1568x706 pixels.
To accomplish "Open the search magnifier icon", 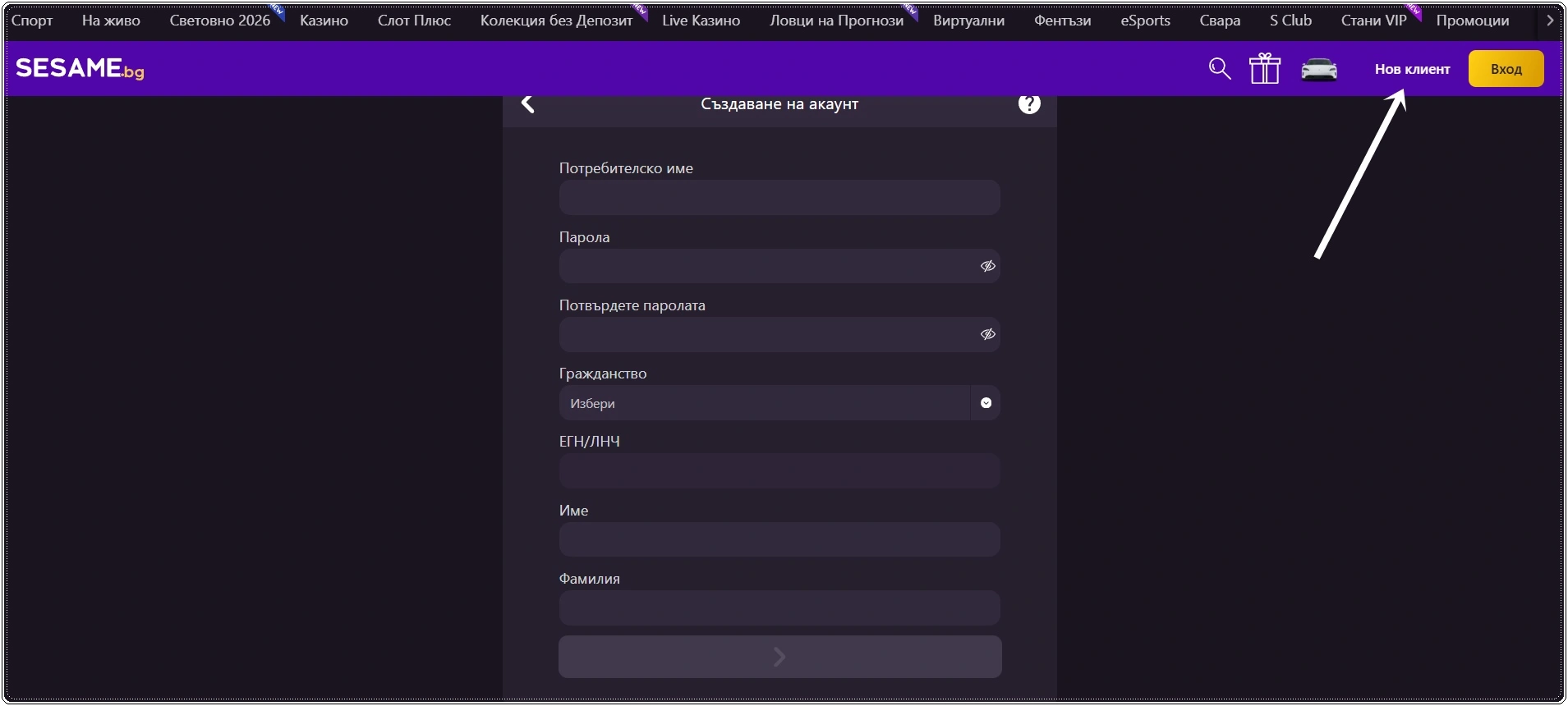I will click(x=1220, y=69).
